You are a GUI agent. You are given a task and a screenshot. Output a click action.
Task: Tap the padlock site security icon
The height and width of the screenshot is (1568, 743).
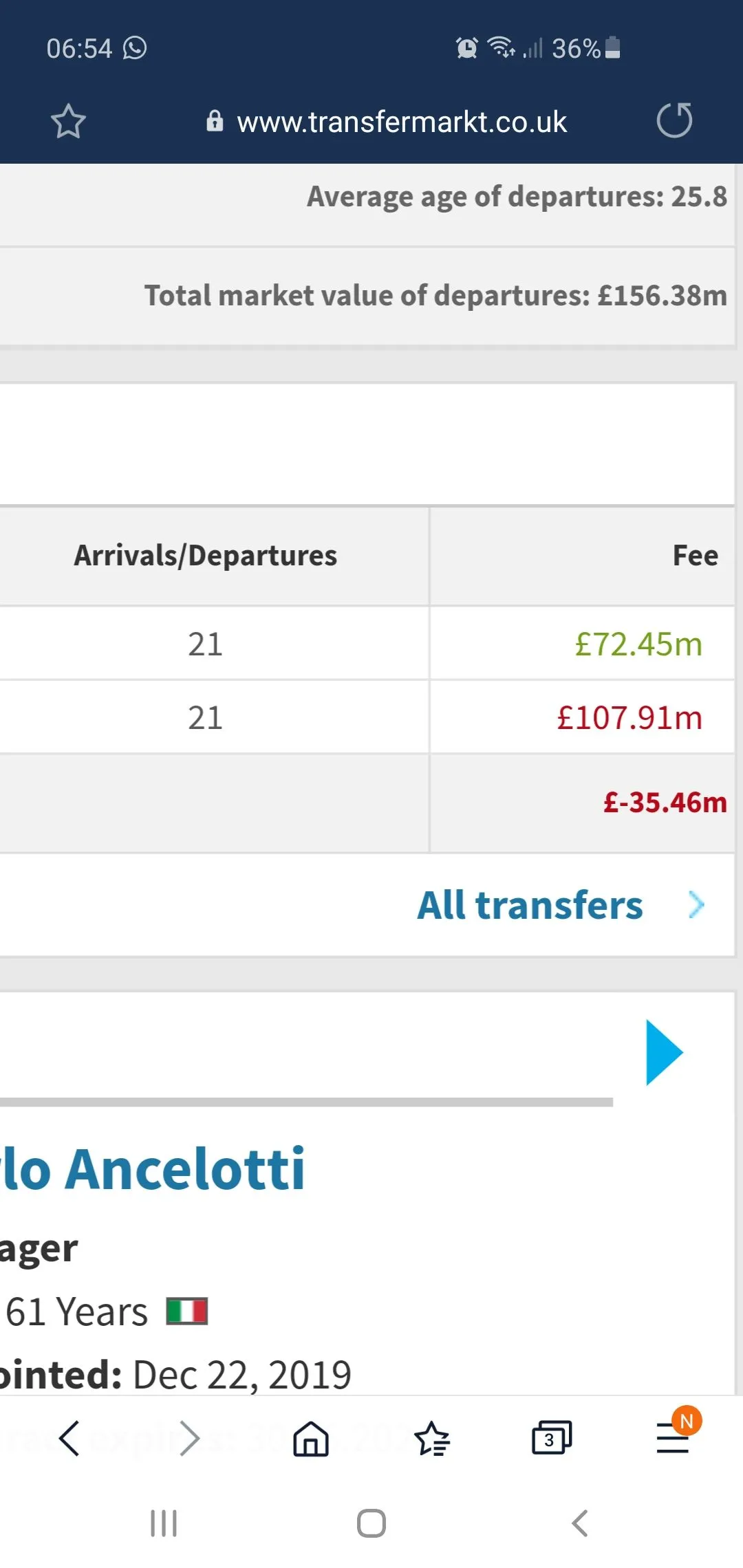[215, 121]
